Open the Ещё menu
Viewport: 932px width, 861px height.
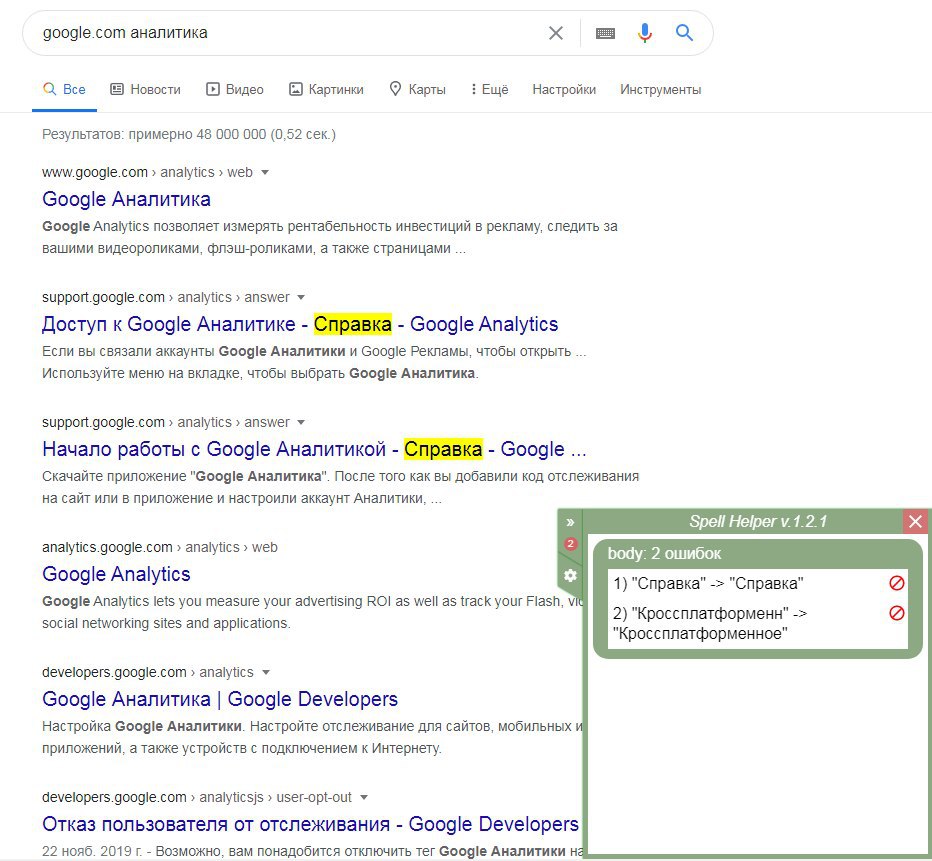[490, 90]
